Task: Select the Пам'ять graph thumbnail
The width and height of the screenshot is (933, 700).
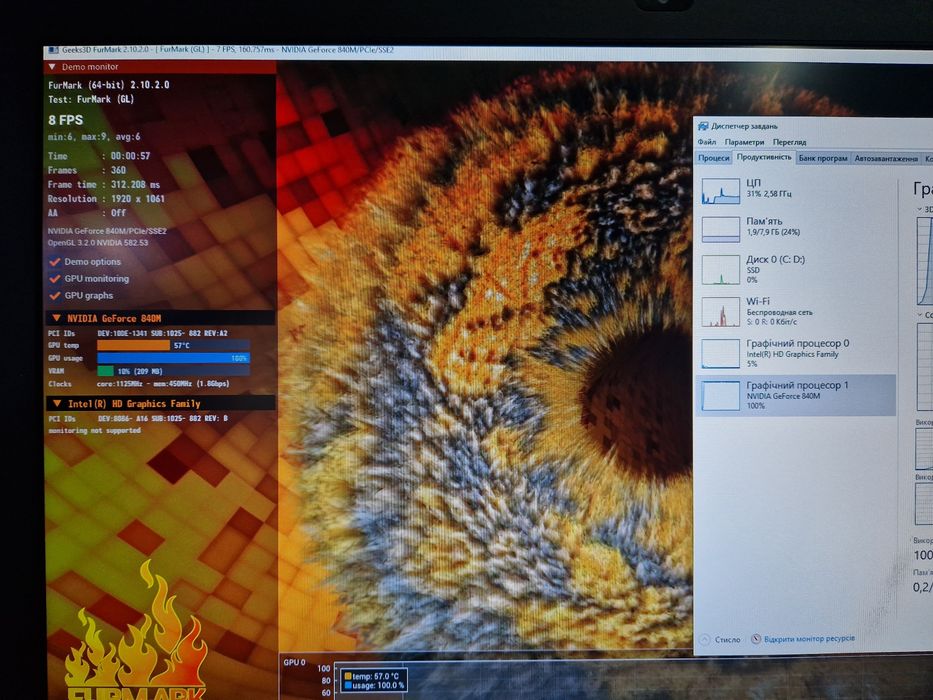Action: coord(720,230)
